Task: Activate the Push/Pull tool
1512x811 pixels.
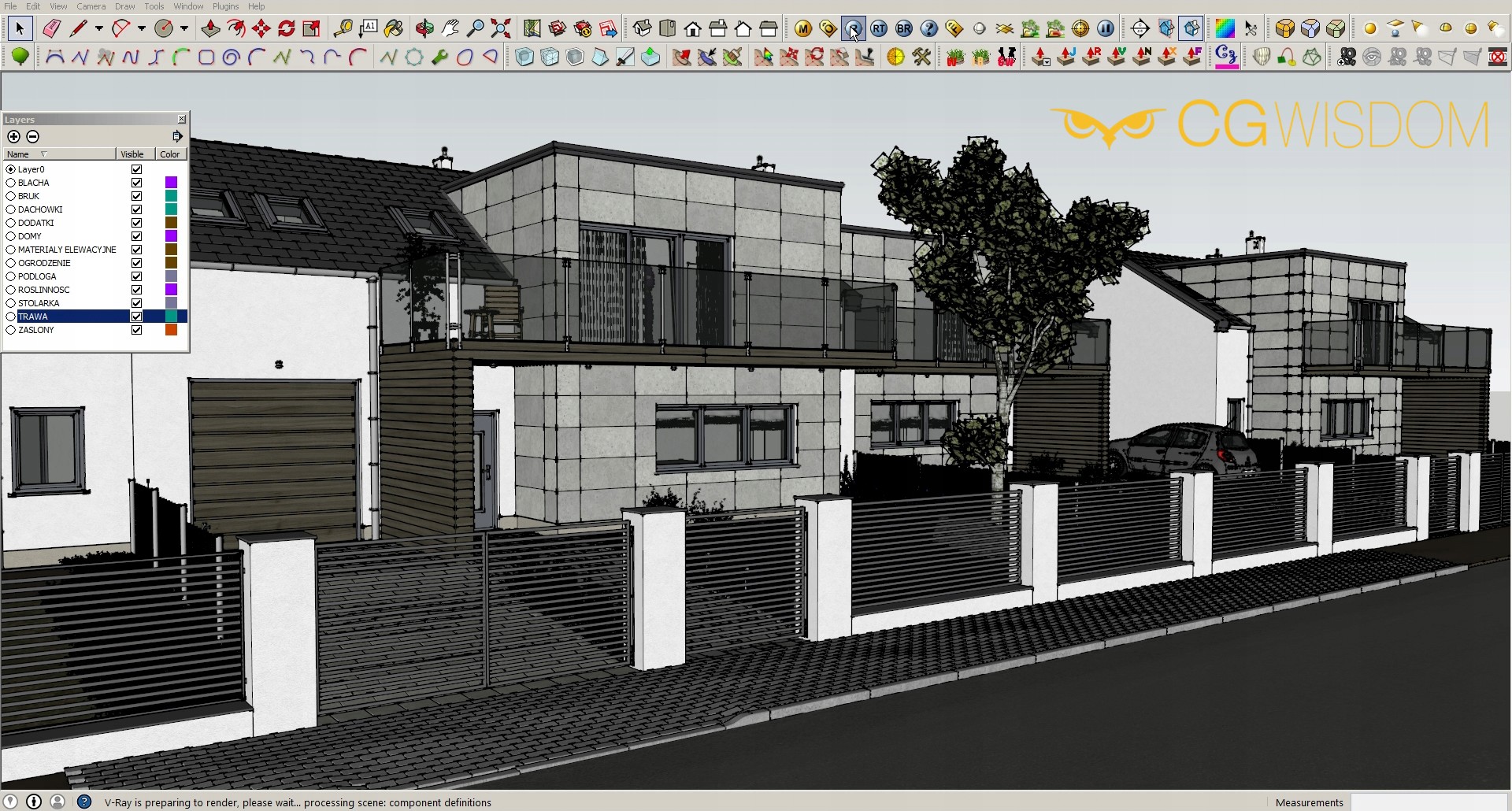Action: pyautogui.click(x=210, y=29)
